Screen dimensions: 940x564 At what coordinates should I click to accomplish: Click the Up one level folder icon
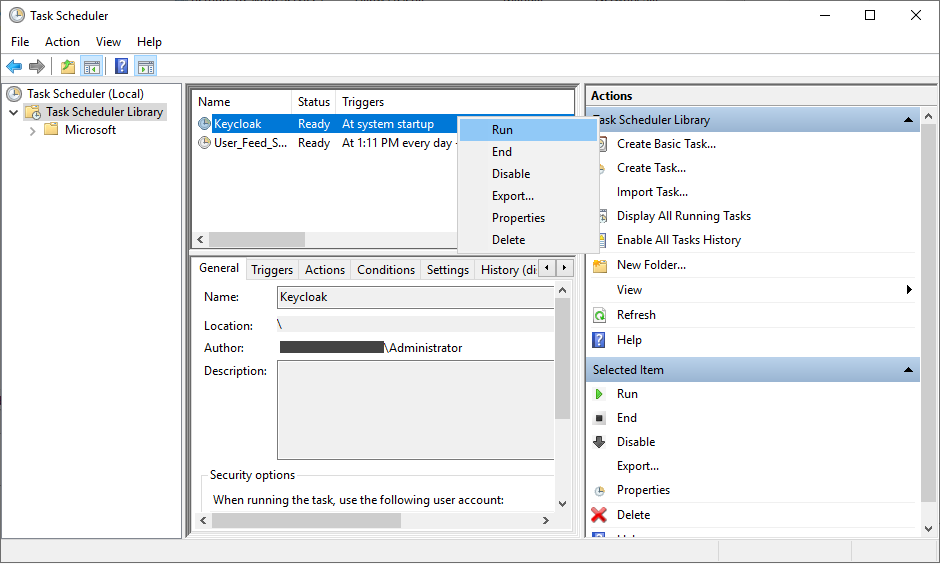click(x=68, y=67)
